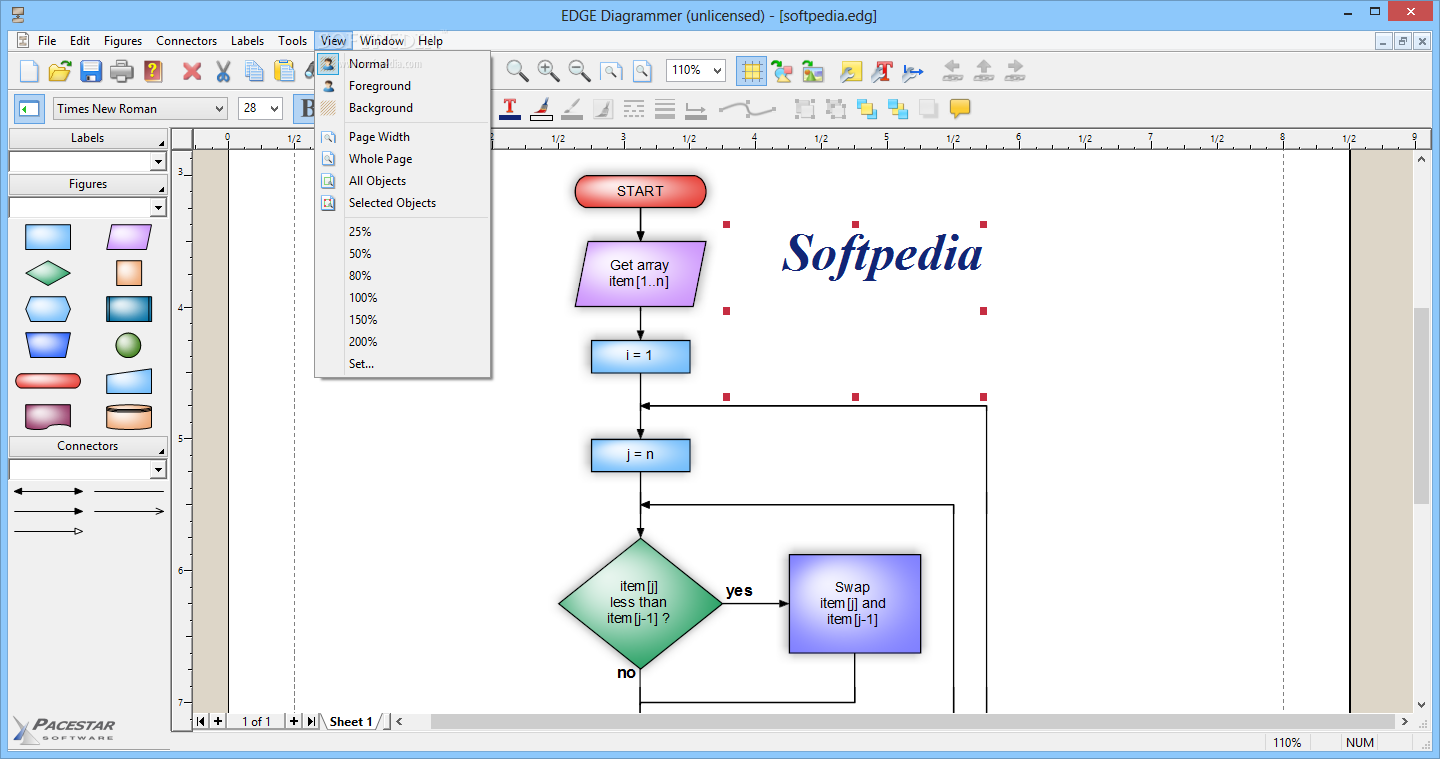Click the START terminator in the flowchart
Viewport: 1440px width, 759px height.
(640, 191)
